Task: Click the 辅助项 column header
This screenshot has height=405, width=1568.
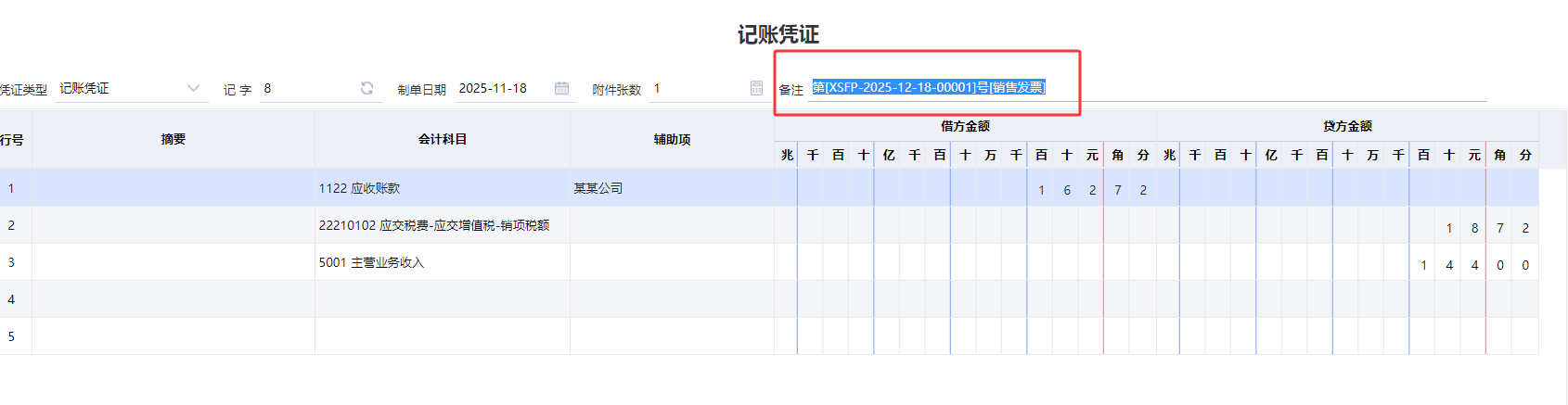Action: pyautogui.click(x=672, y=139)
